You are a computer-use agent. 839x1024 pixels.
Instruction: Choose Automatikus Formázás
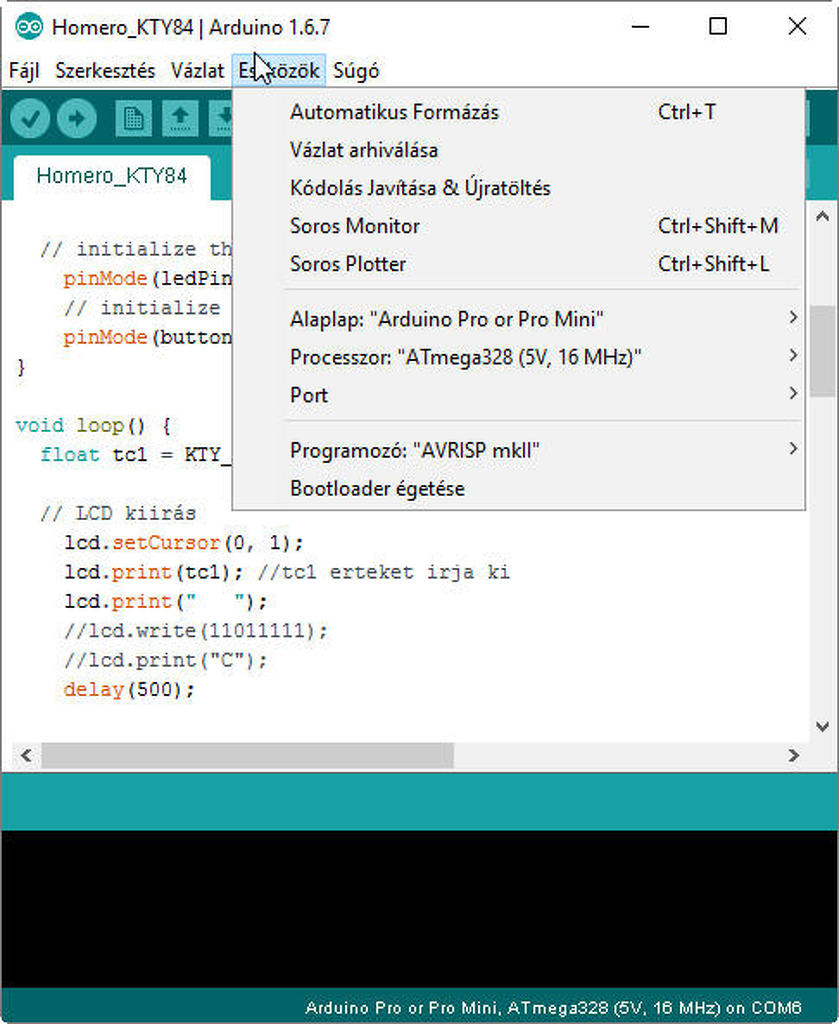(518, 112)
